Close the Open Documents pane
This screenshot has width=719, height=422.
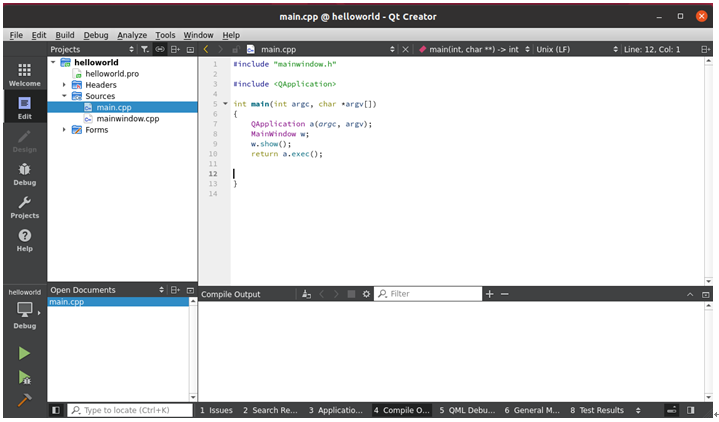[190, 290]
